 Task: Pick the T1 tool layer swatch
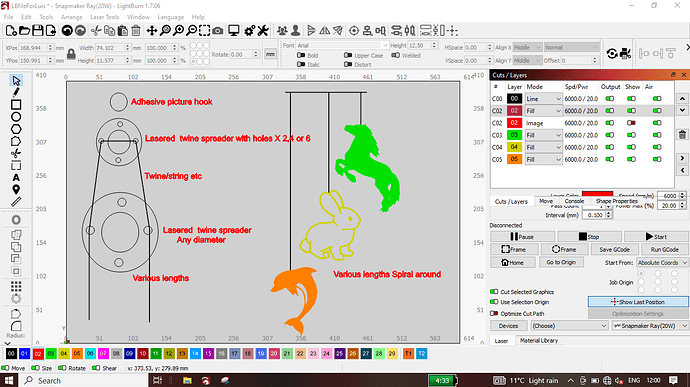408,354
